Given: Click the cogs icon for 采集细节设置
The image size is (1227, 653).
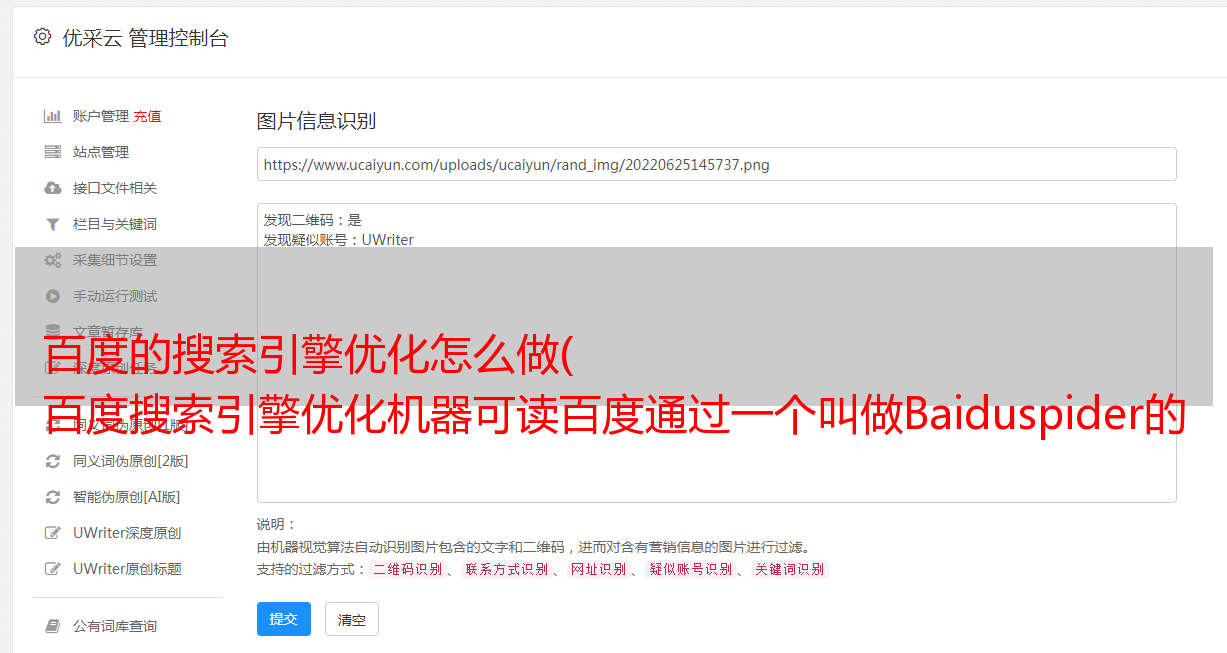Looking at the screenshot, I should tap(53, 260).
